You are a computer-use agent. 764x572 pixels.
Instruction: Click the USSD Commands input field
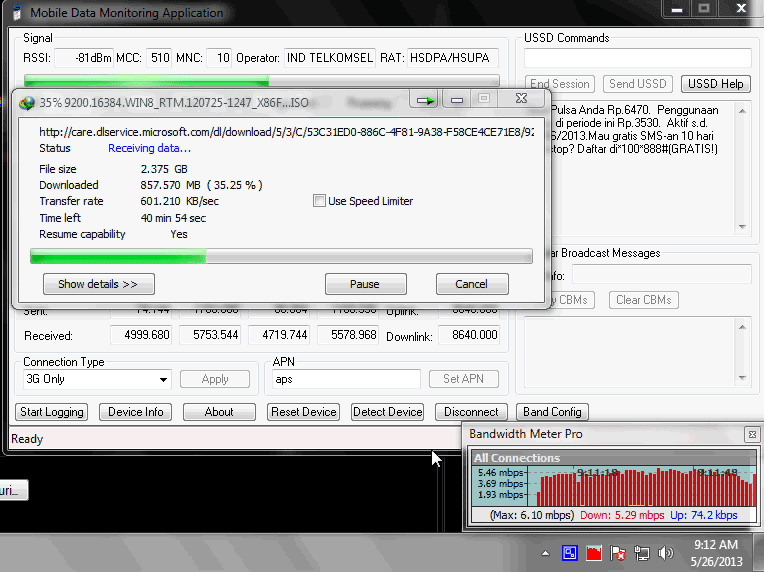click(x=637, y=58)
